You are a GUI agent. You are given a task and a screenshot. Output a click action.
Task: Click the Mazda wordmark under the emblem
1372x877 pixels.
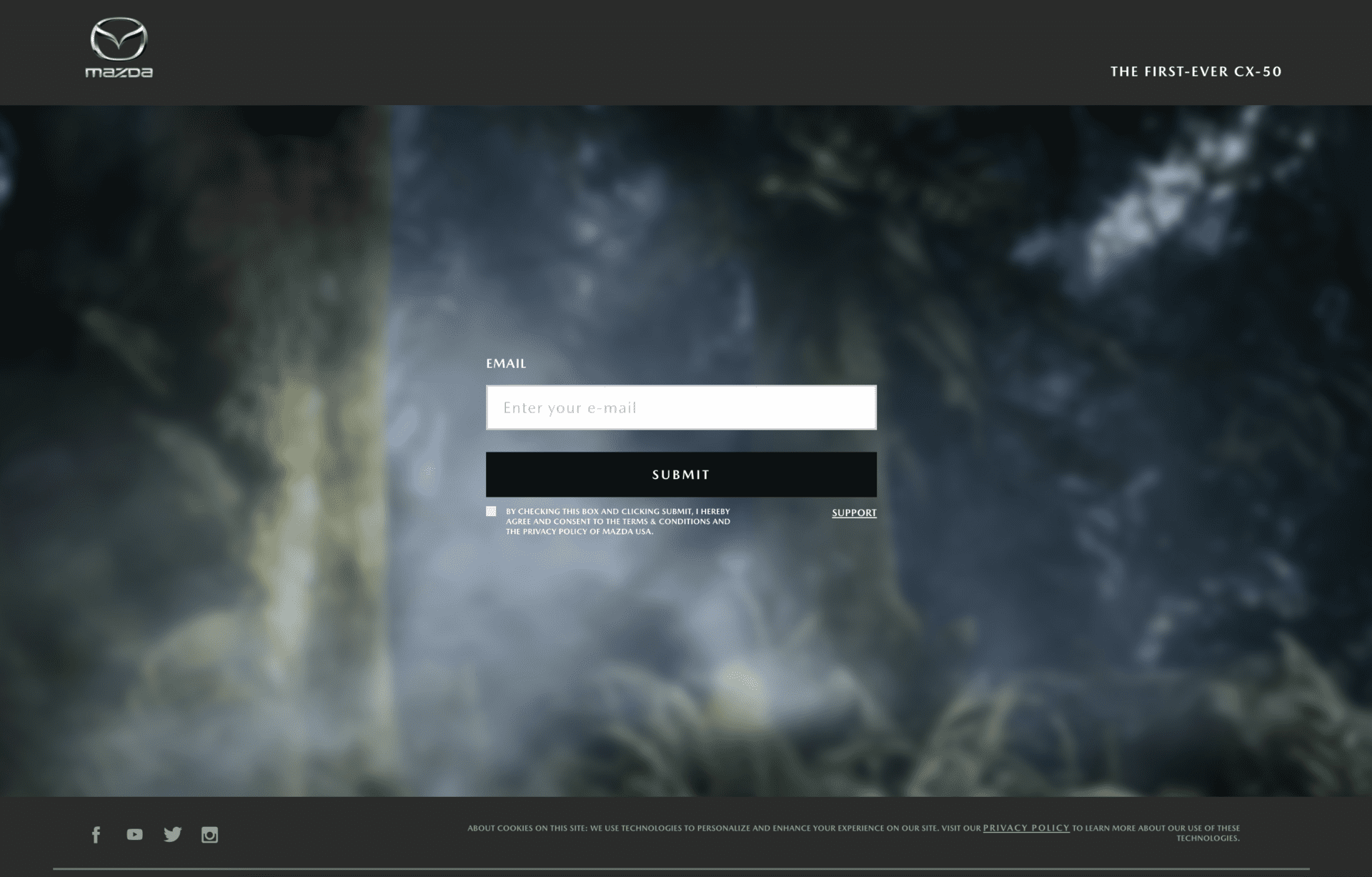(119, 72)
